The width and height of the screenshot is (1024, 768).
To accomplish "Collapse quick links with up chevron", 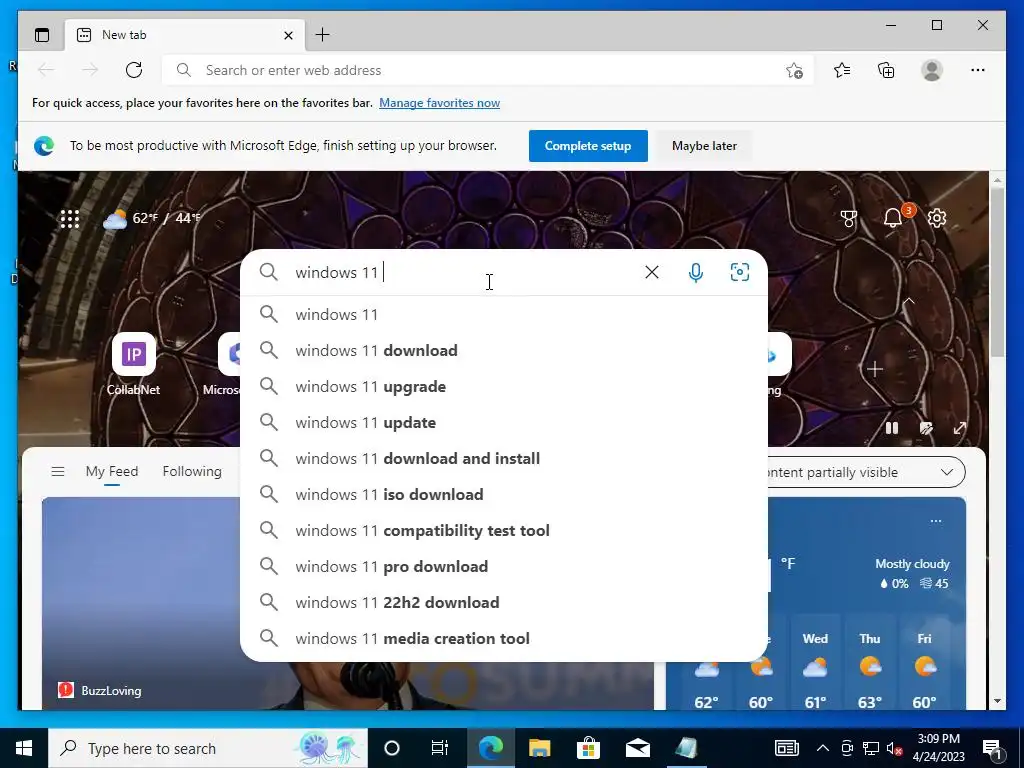I will (x=908, y=301).
